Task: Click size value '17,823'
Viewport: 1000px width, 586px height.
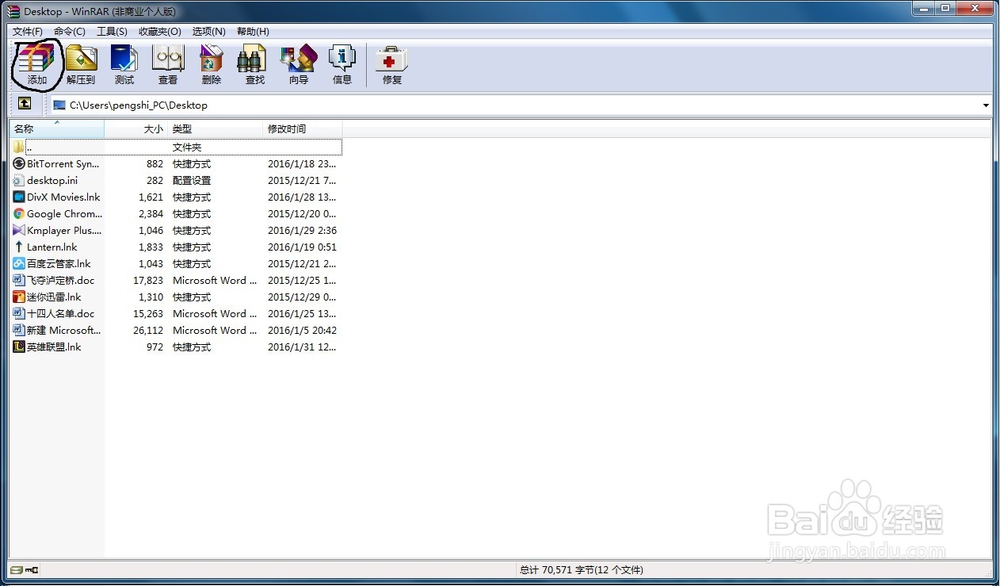Action: click(148, 281)
